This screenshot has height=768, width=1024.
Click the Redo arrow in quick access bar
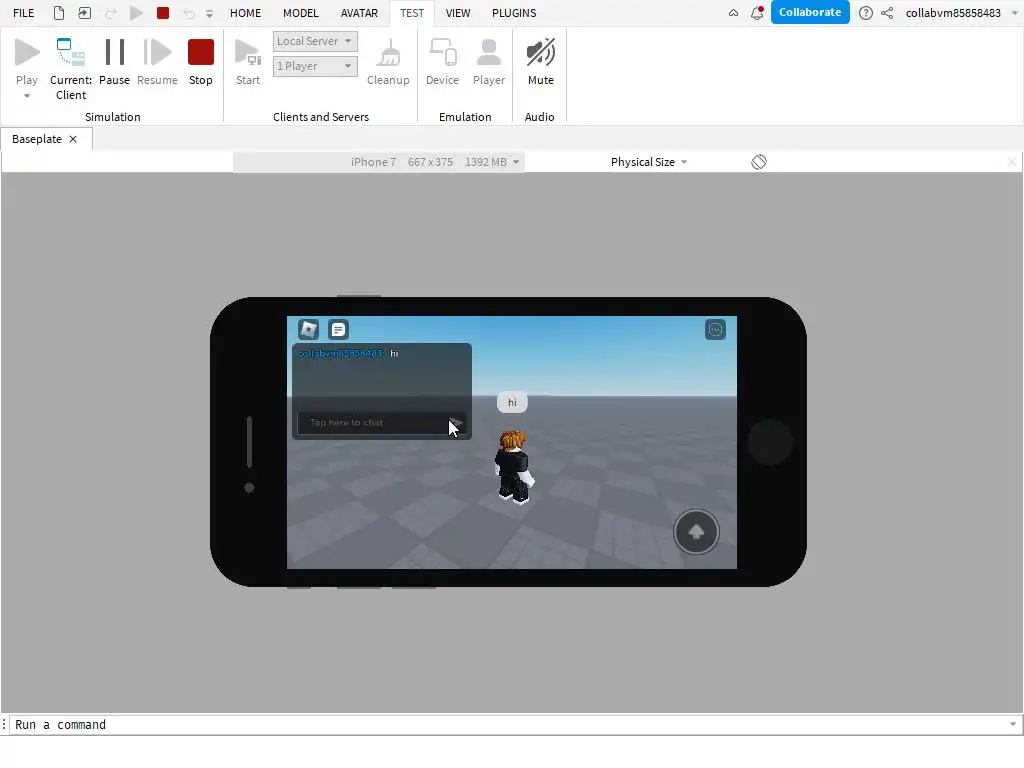110,13
